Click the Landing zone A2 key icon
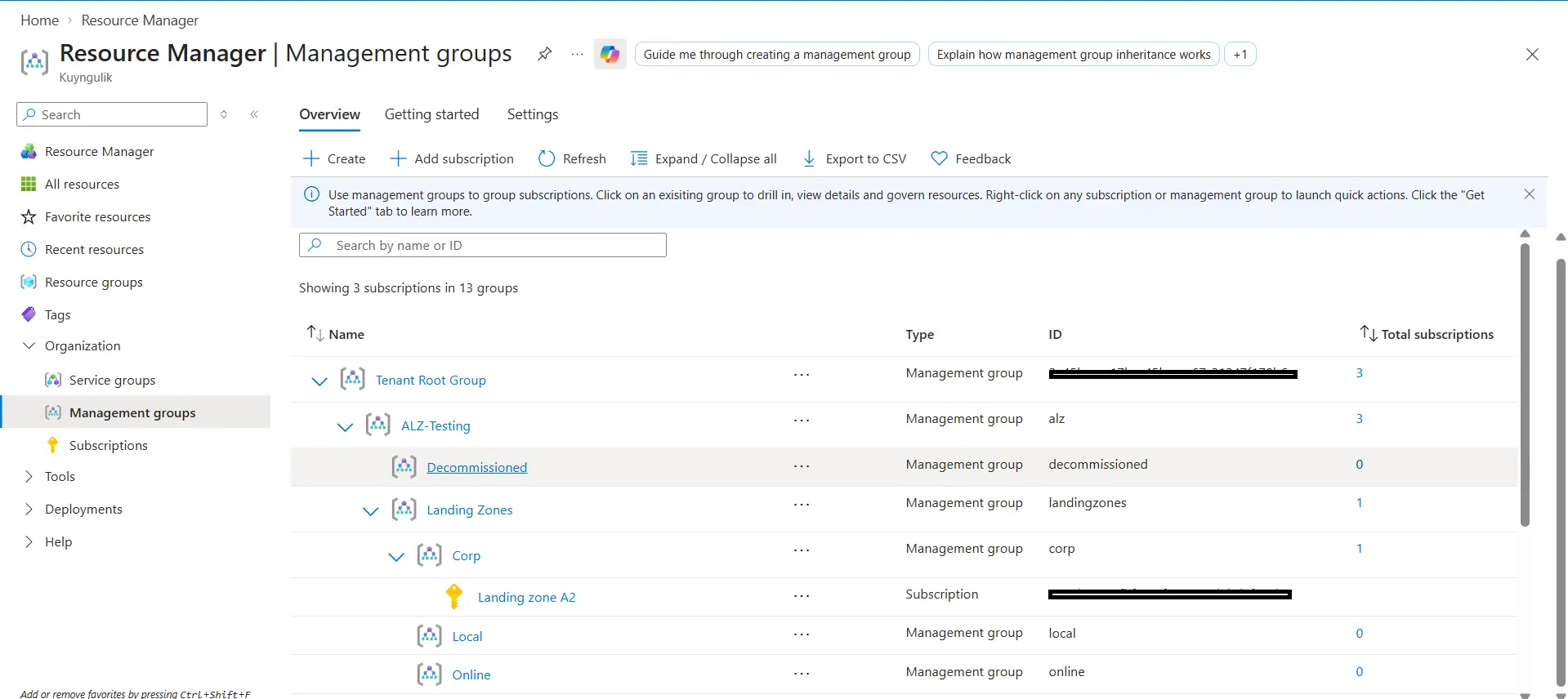Image resolution: width=1568 pixels, height=699 pixels. tap(454, 596)
